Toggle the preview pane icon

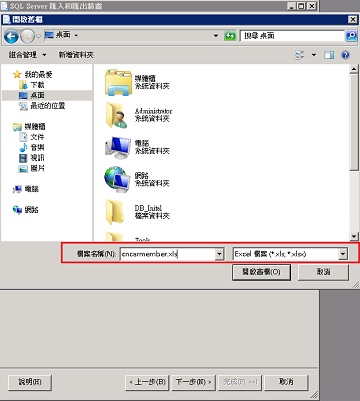(x=329, y=55)
